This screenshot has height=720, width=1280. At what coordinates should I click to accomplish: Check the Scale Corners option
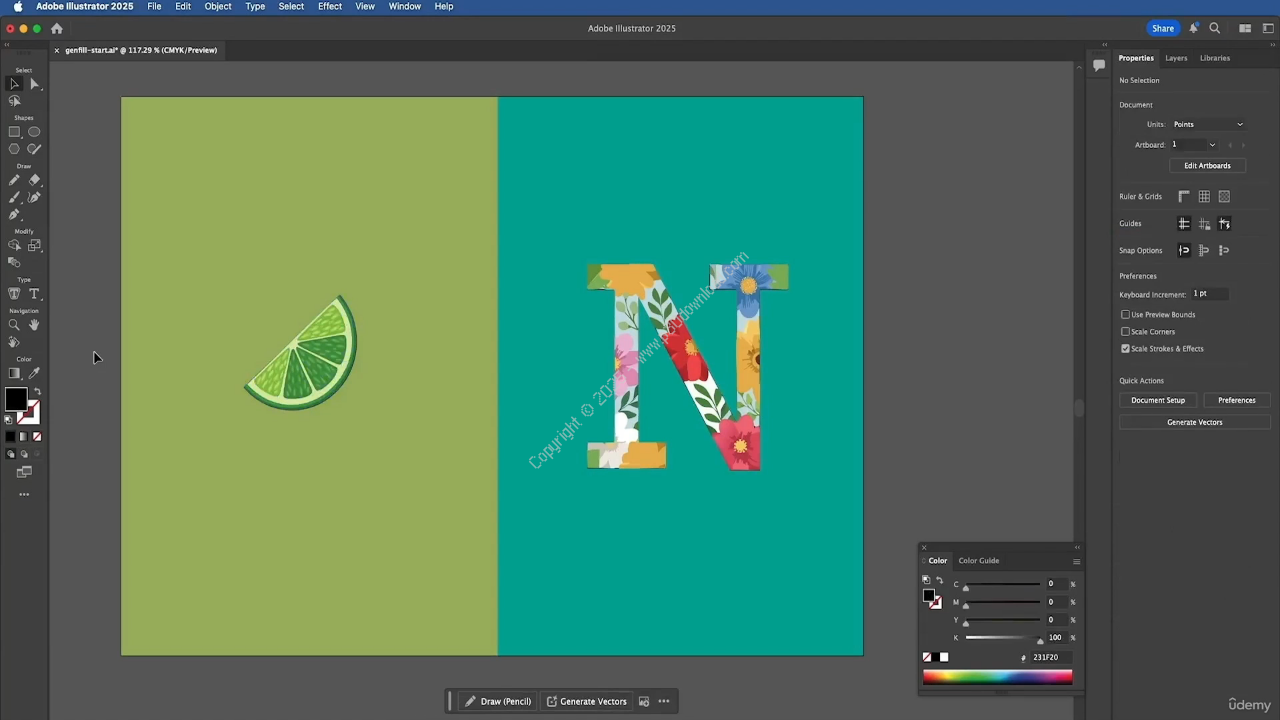pyautogui.click(x=1125, y=332)
